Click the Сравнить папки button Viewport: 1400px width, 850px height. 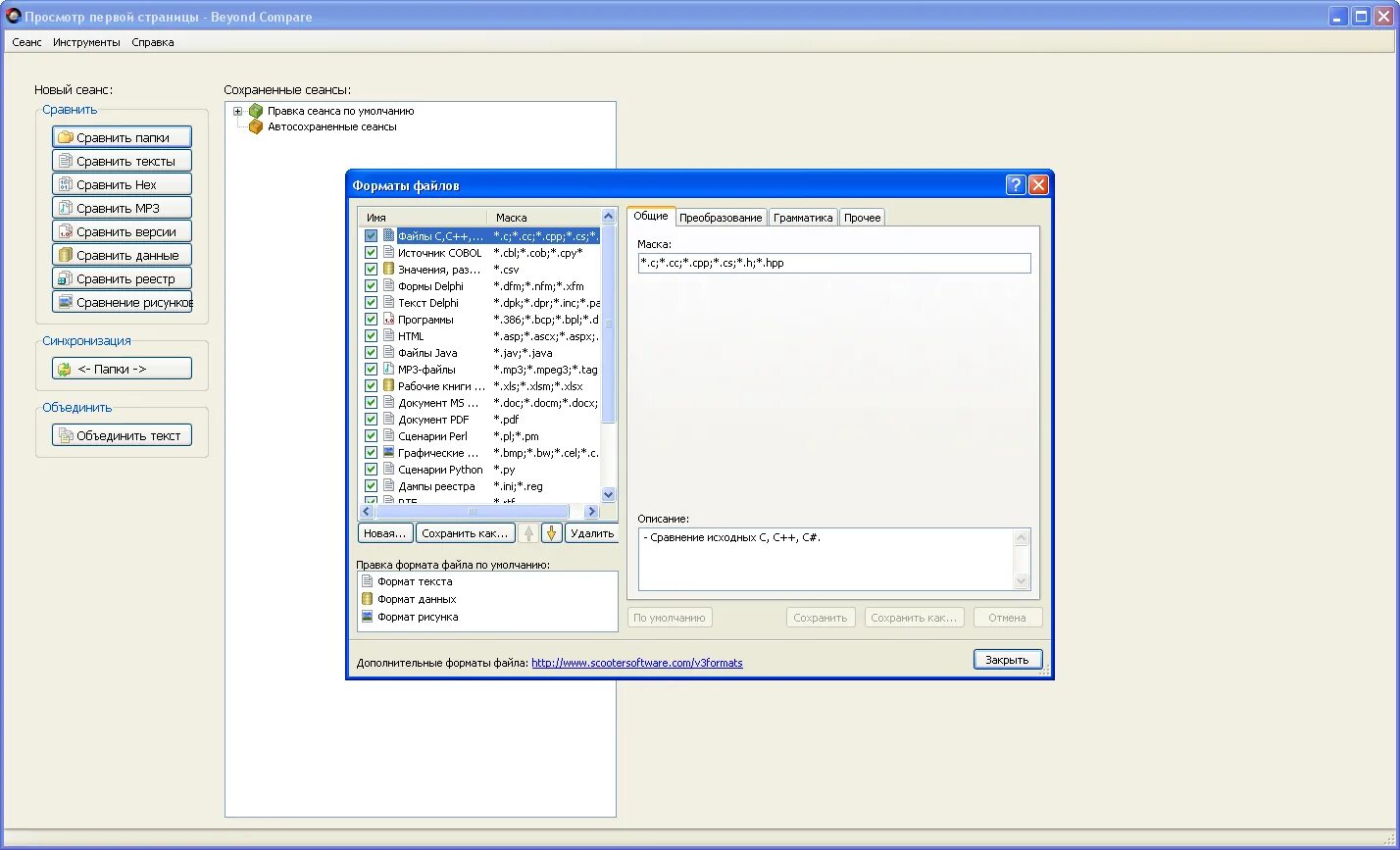[x=122, y=137]
